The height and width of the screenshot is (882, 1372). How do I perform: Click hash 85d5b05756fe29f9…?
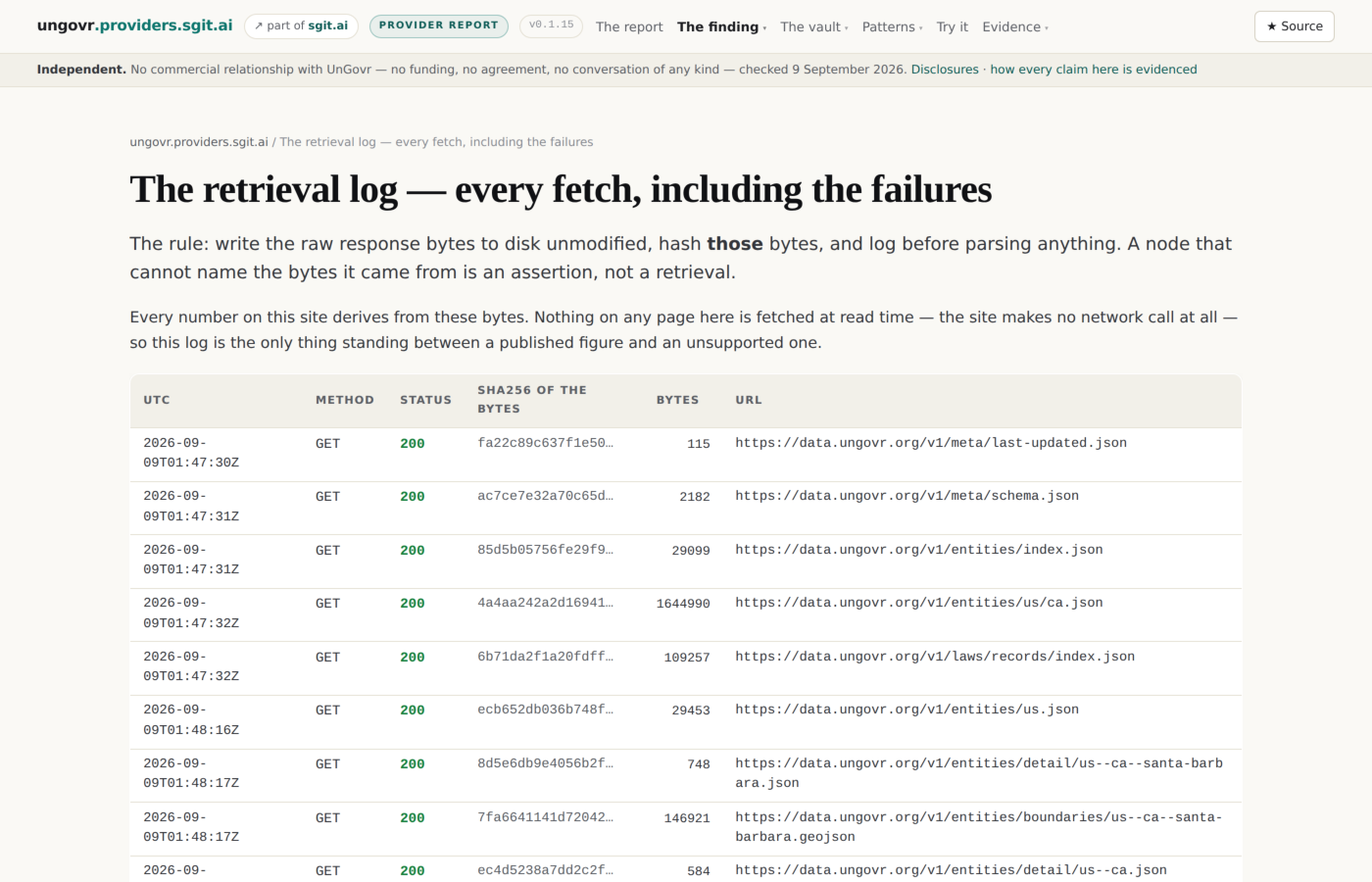pos(546,550)
